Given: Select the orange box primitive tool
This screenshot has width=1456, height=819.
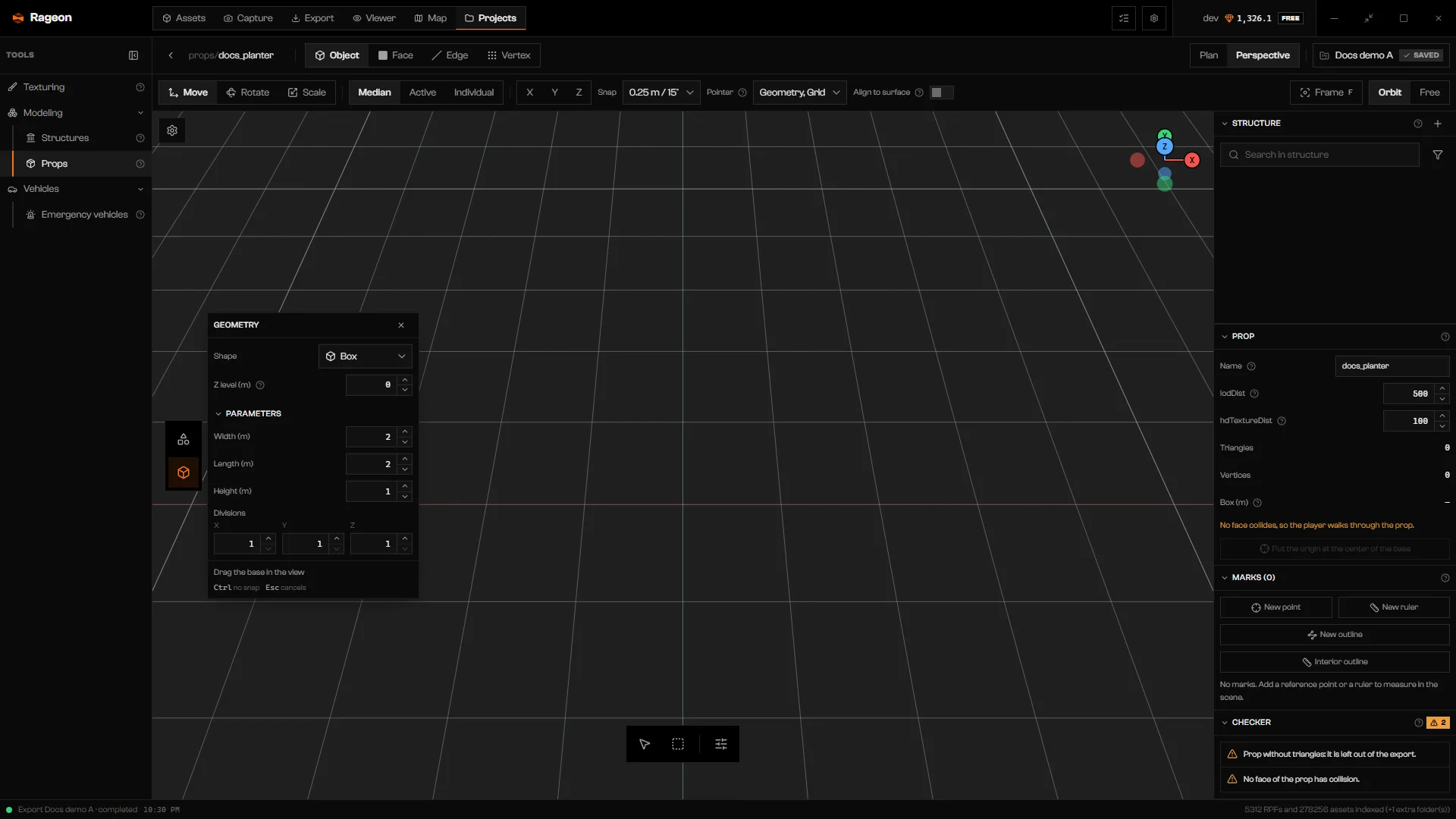Looking at the screenshot, I should (184, 472).
